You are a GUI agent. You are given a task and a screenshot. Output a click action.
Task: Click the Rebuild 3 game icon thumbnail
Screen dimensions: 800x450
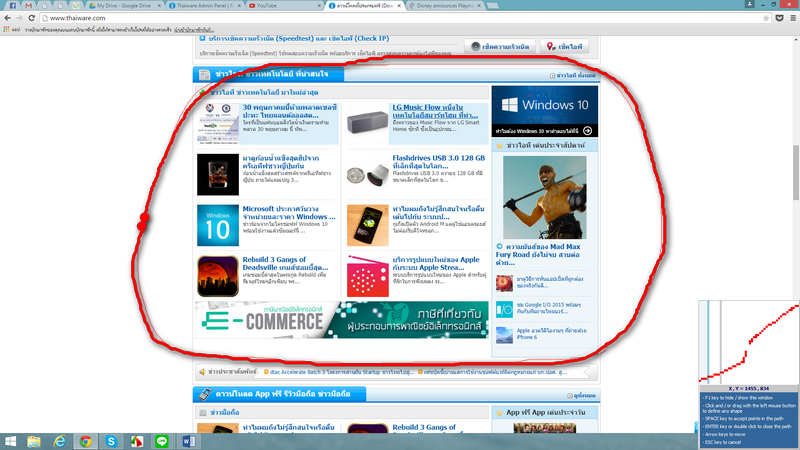[218, 276]
